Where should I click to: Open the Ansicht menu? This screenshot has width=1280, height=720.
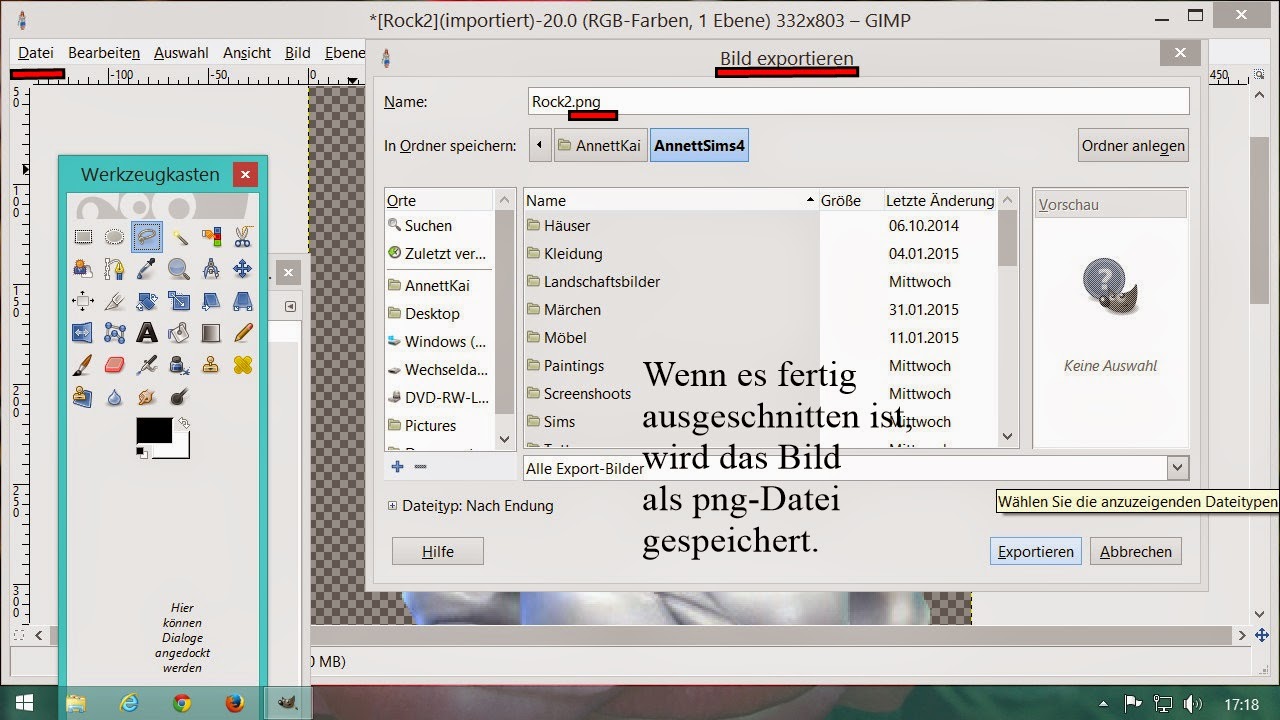pos(247,53)
